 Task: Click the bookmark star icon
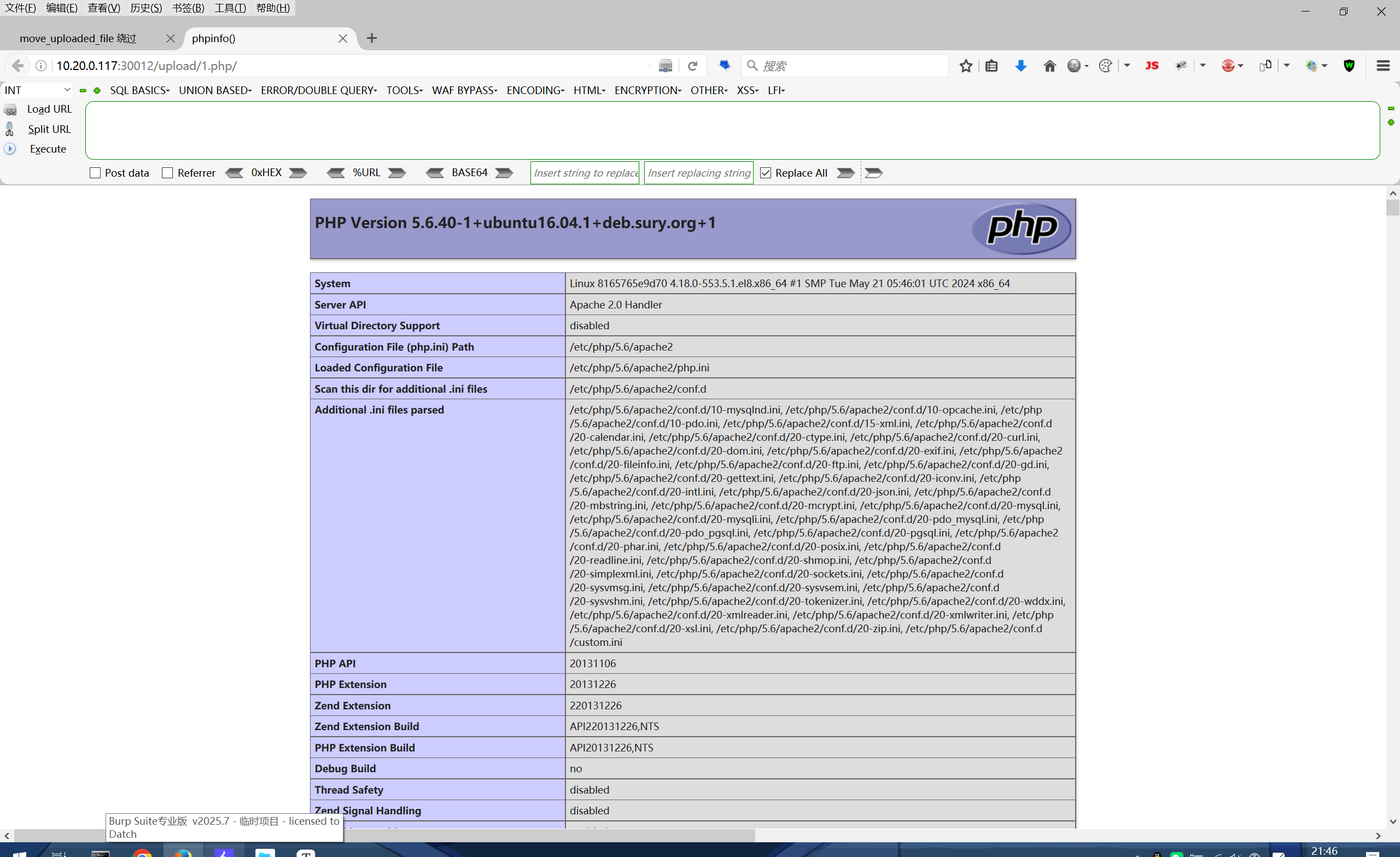pyautogui.click(x=965, y=66)
